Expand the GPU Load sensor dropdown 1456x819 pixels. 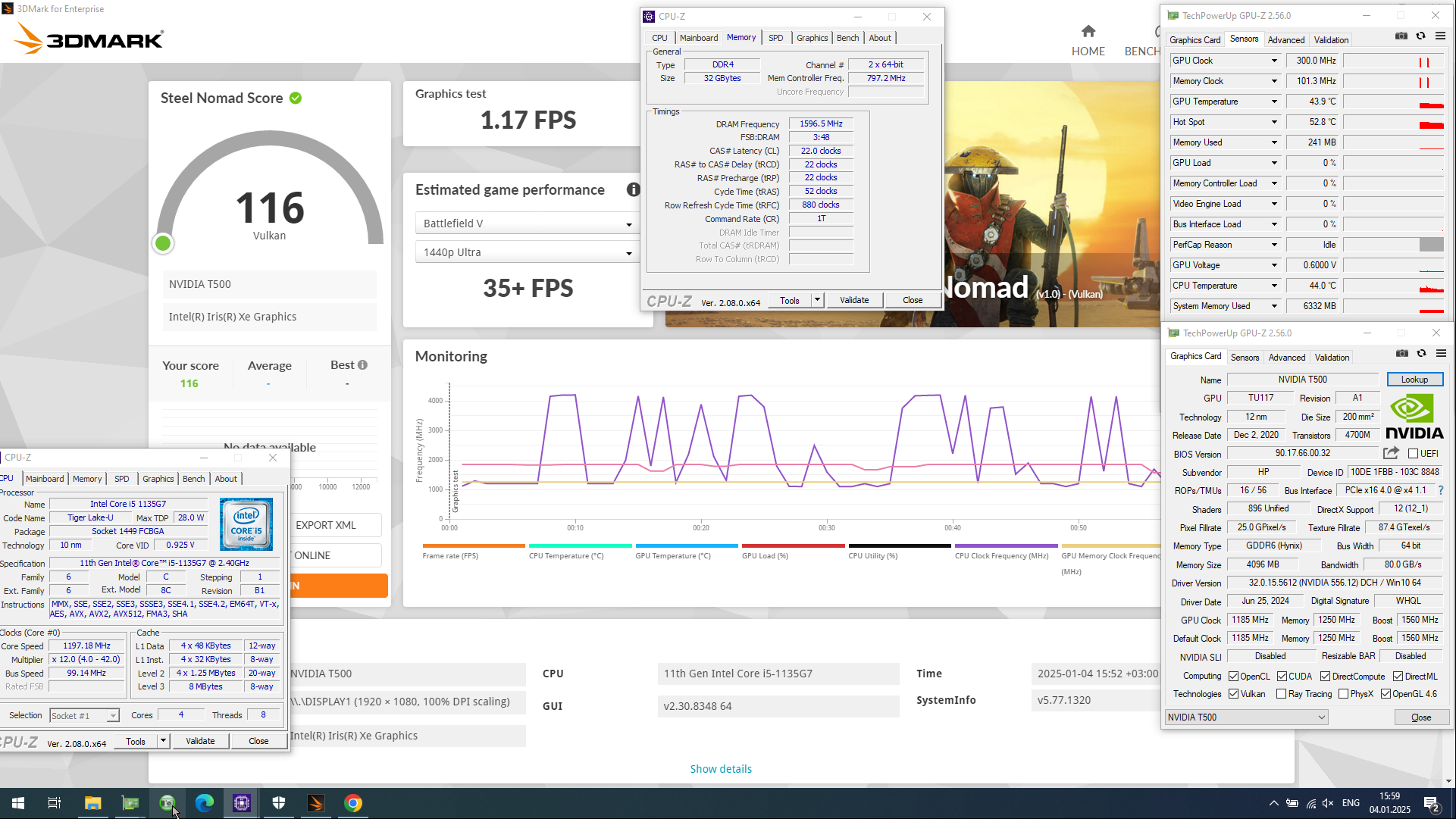tap(1274, 163)
